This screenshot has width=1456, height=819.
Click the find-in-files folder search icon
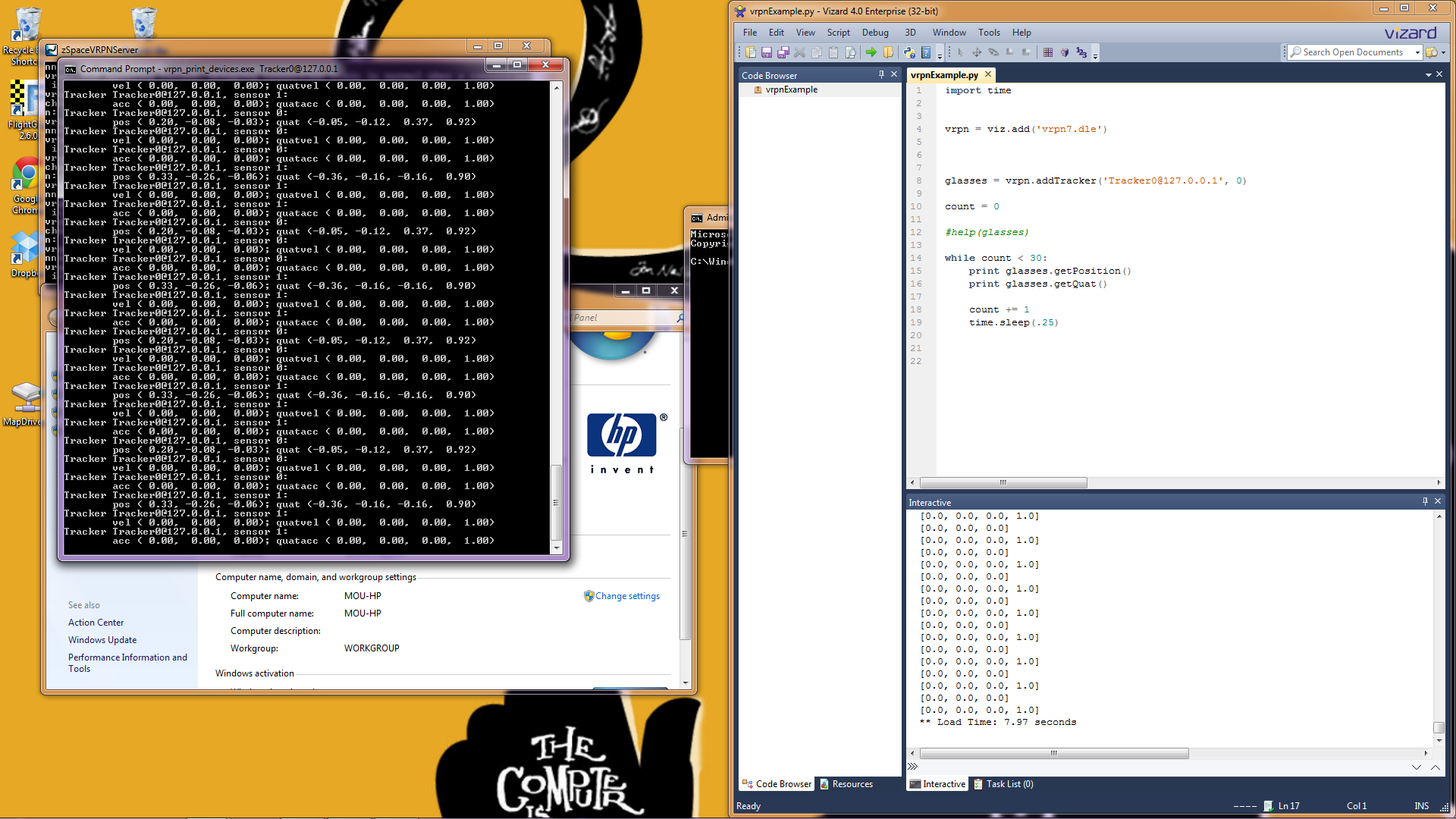click(1432, 52)
